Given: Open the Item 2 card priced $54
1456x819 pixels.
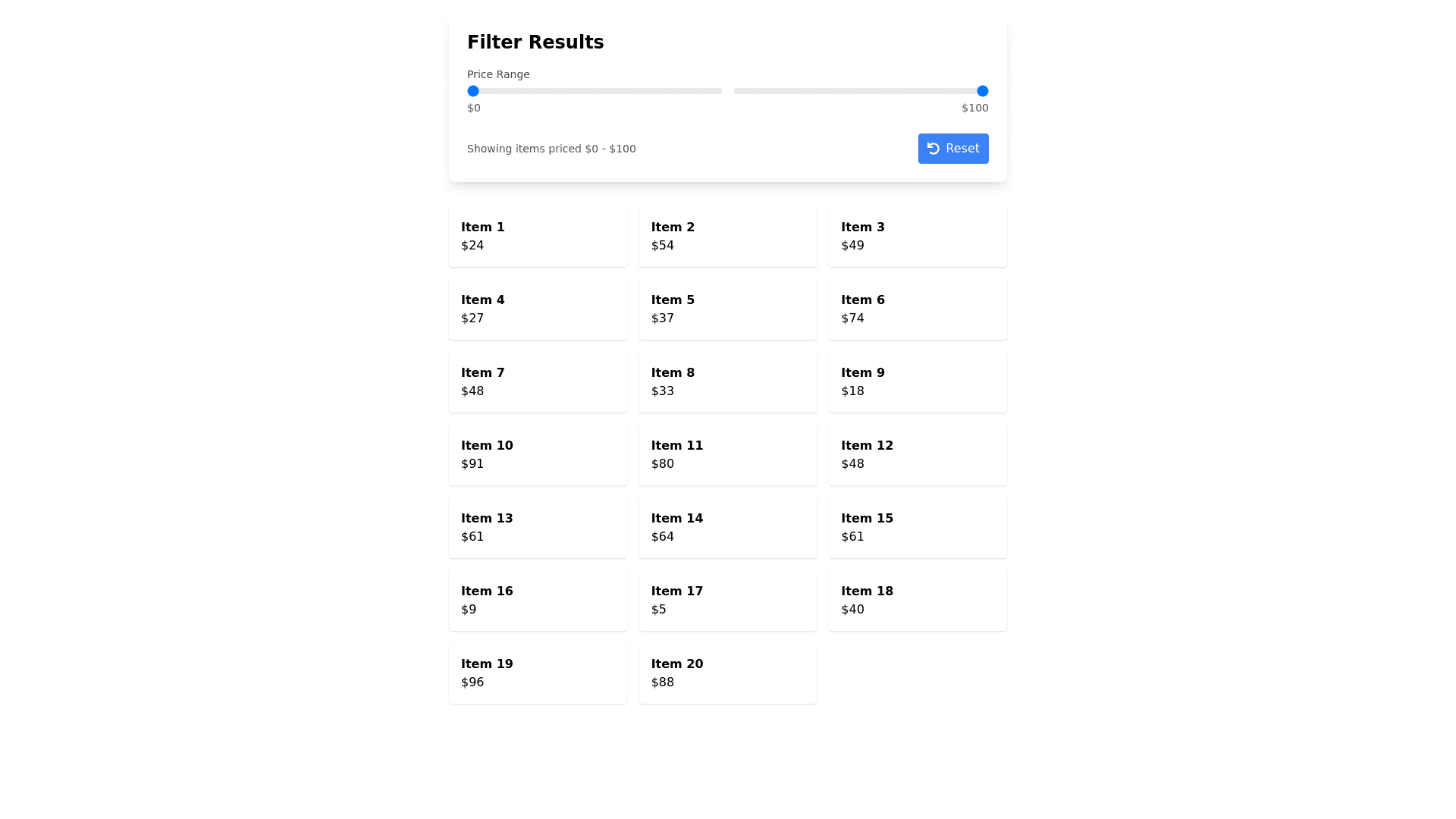Looking at the screenshot, I should 727,237.
